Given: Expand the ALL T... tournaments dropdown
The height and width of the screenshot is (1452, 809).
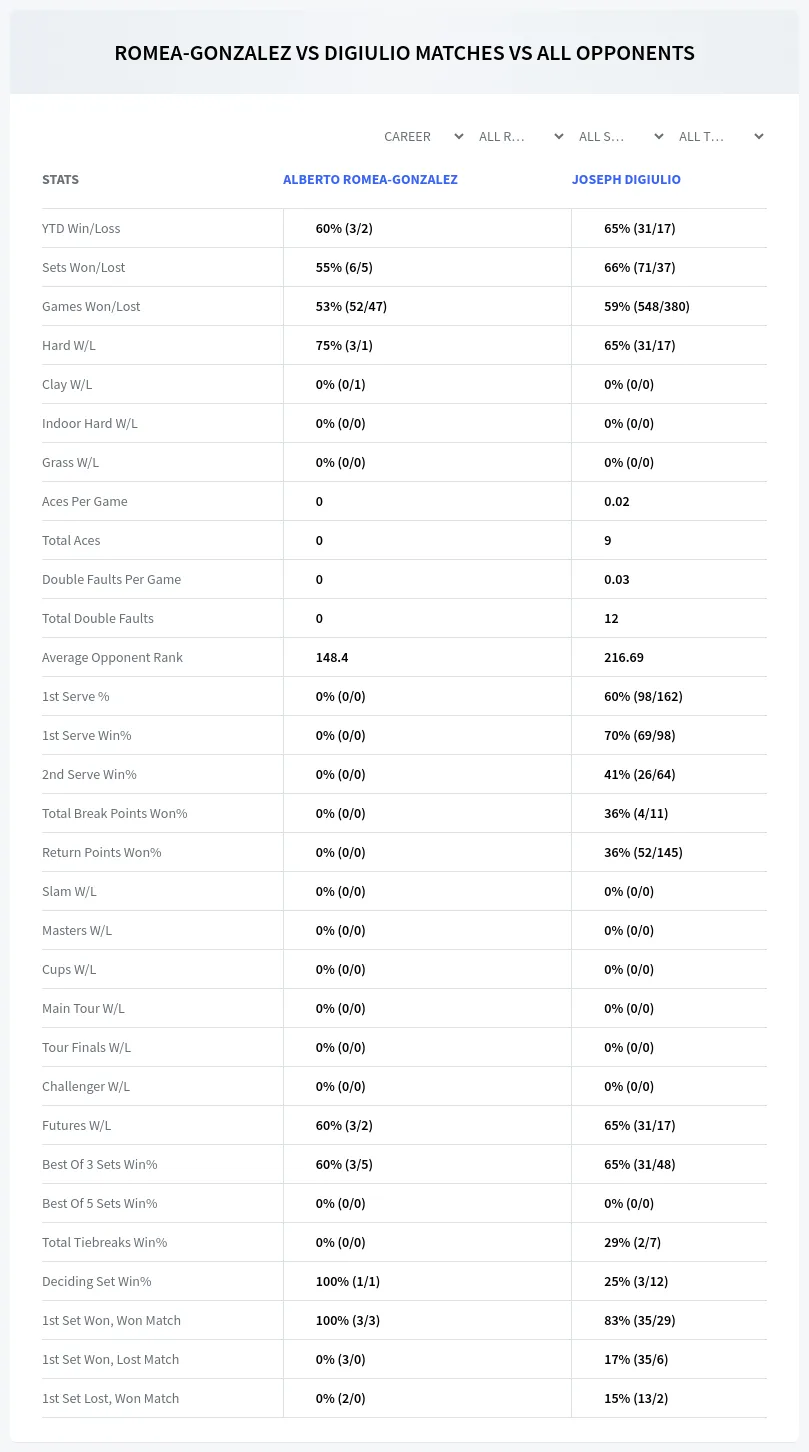Looking at the screenshot, I should [721, 136].
